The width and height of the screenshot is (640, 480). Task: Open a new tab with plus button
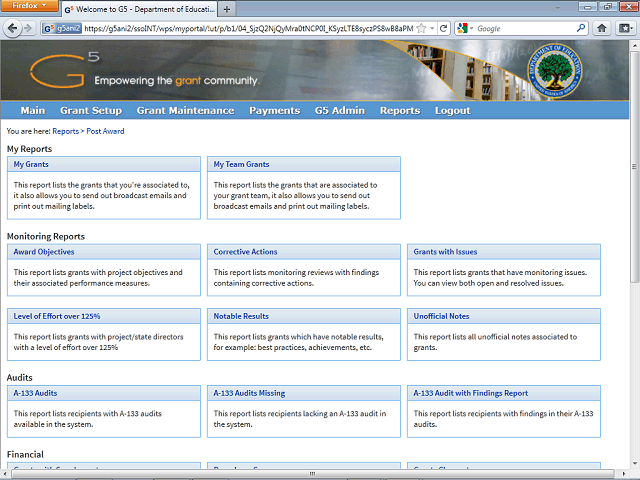(x=227, y=9)
